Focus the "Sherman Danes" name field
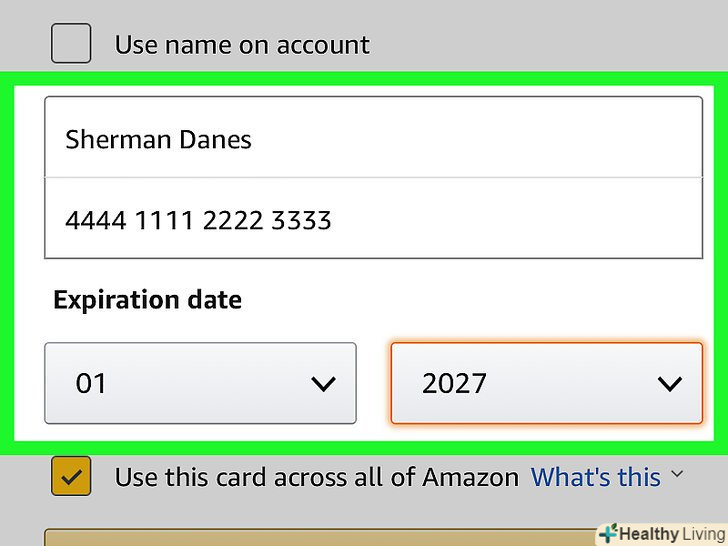 tap(372, 138)
